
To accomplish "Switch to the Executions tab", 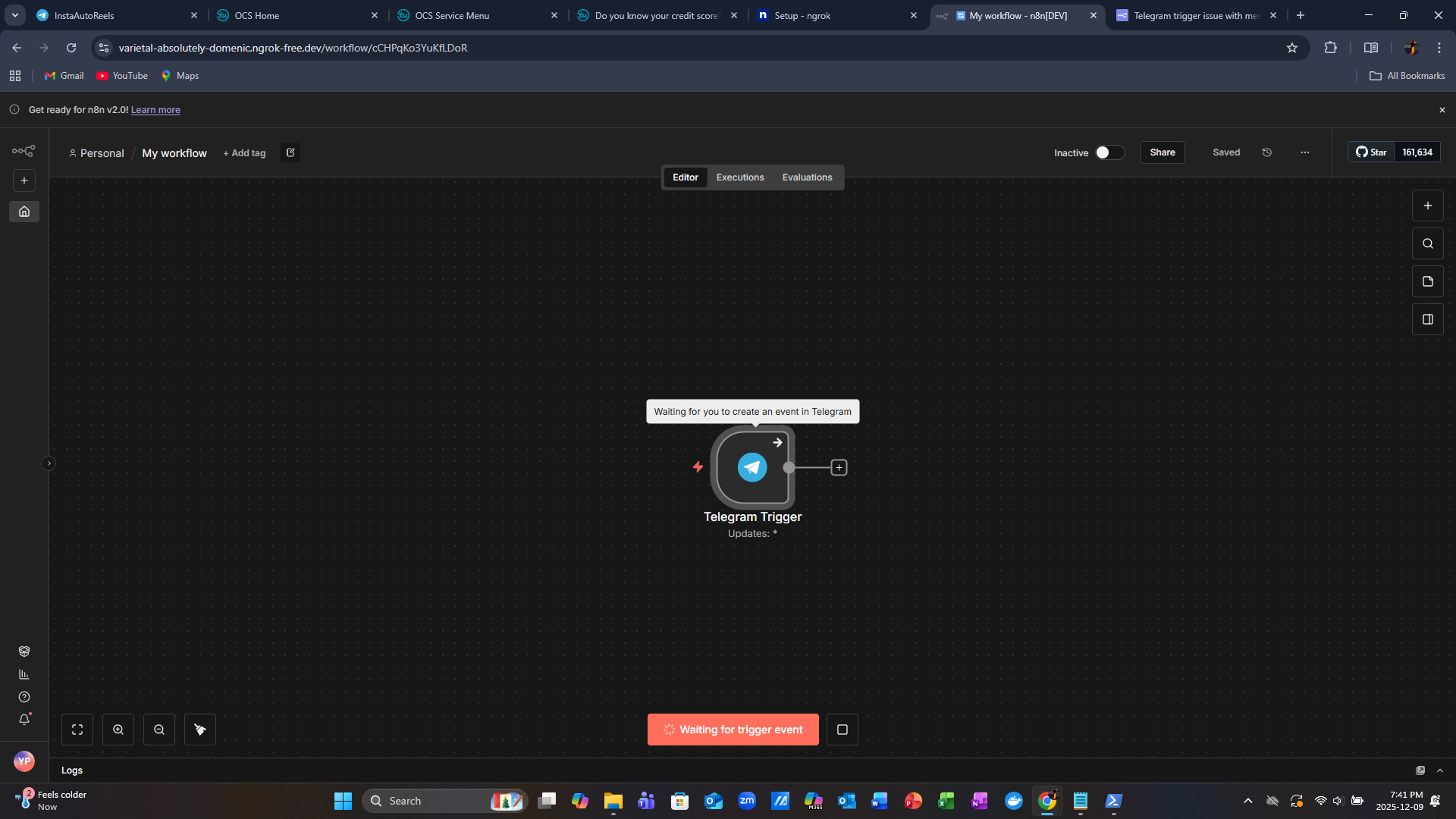I will [x=739, y=177].
